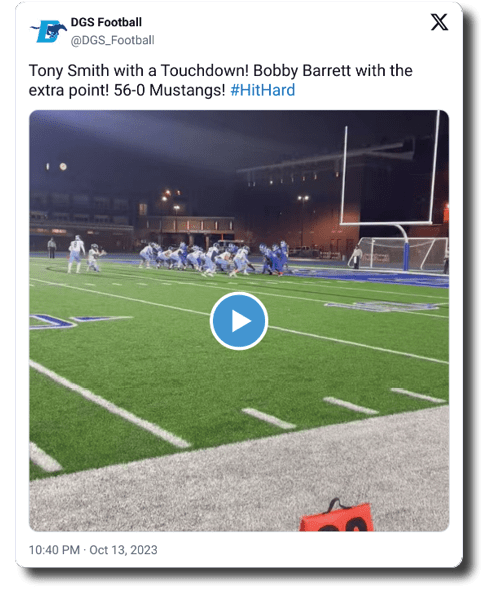Image resolution: width=498 pixels, height=589 pixels.
Task: Click the "Bobby Barrett" text in tweet
Action: 302,71
